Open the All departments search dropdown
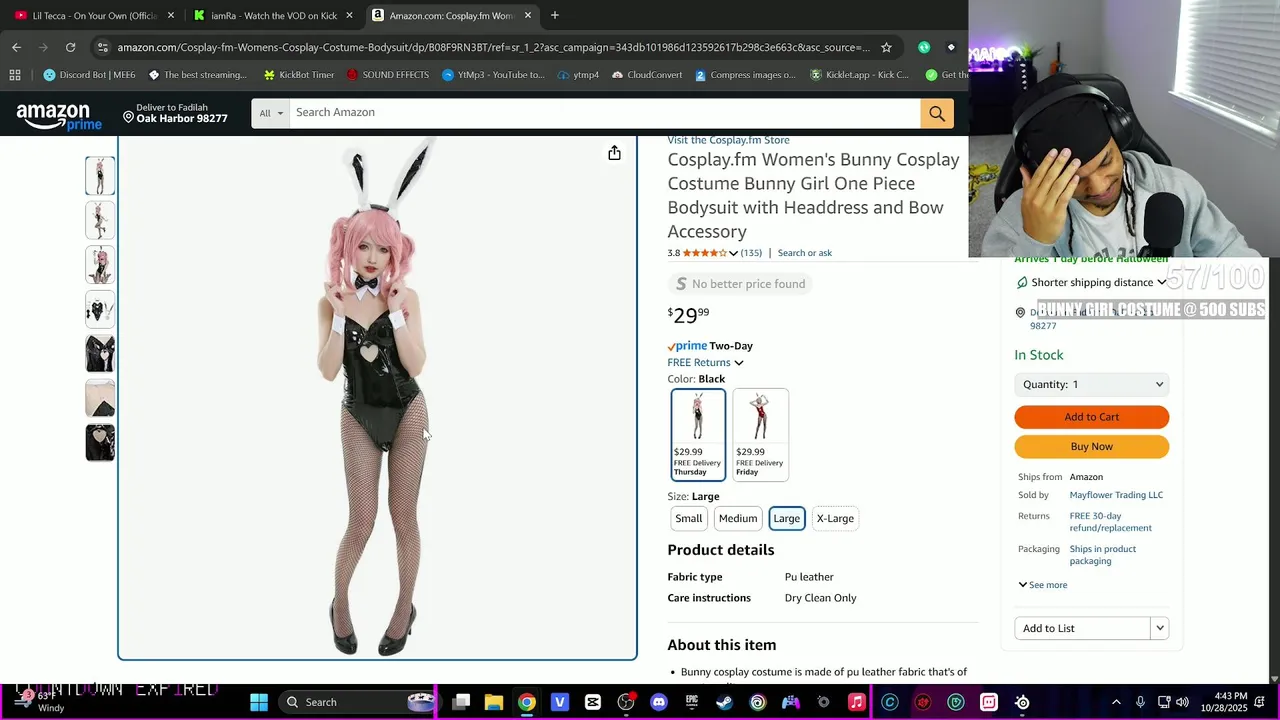Image resolution: width=1280 pixels, height=720 pixels. pyautogui.click(x=271, y=113)
